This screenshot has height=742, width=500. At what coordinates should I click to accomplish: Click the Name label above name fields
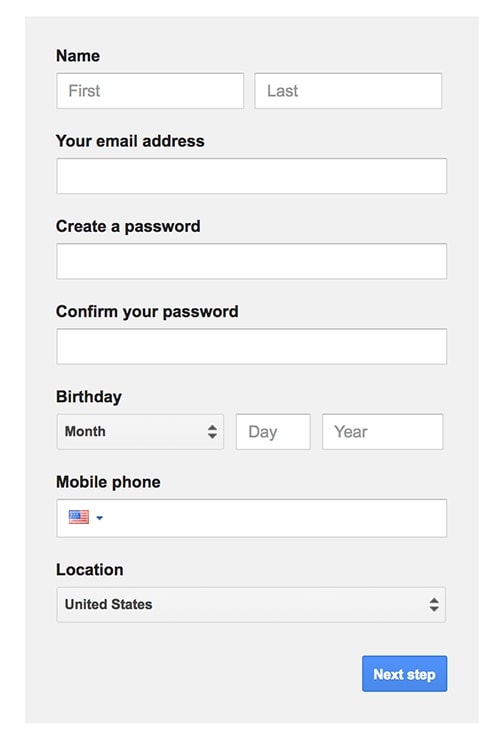pyautogui.click(x=78, y=56)
